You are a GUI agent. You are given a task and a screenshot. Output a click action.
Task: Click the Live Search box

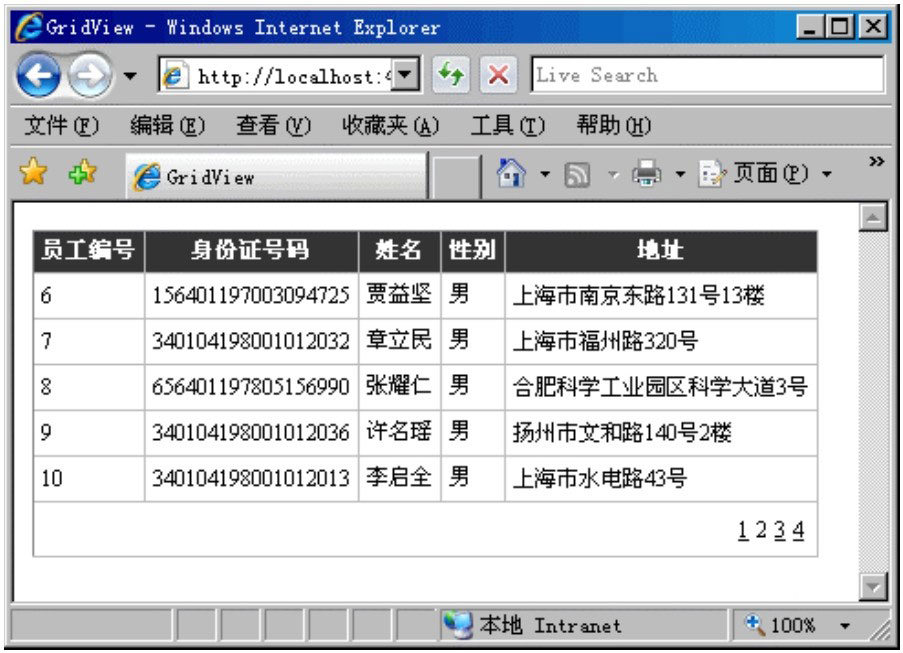point(707,74)
